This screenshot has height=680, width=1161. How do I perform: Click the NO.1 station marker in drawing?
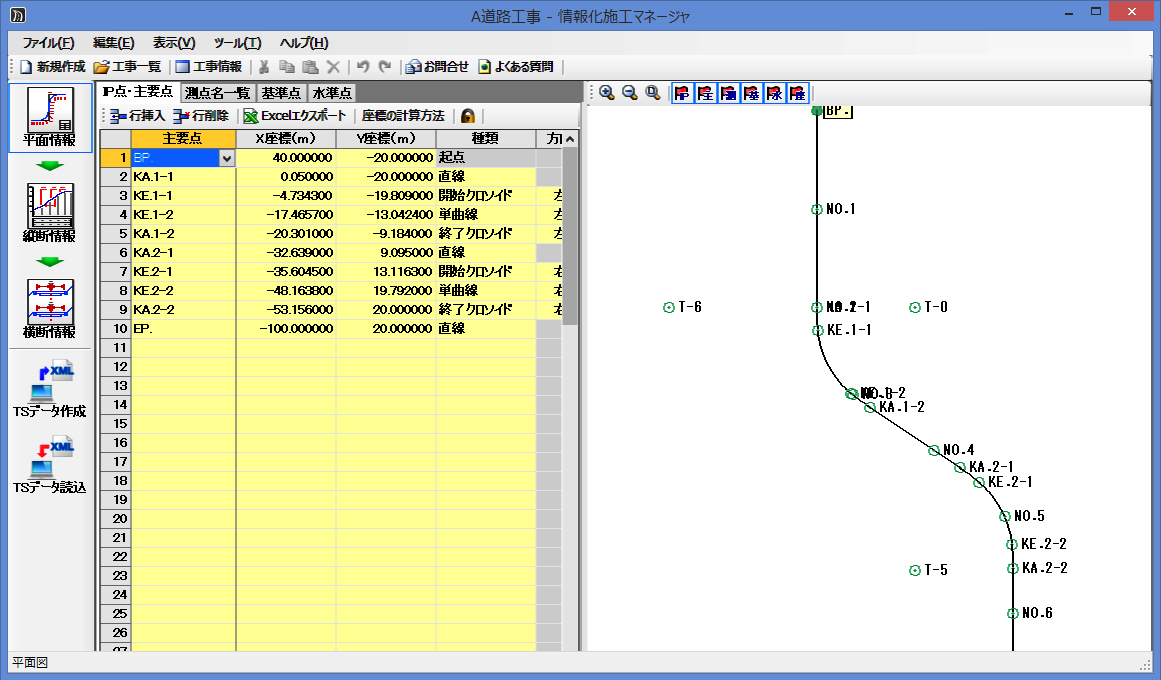[817, 210]
